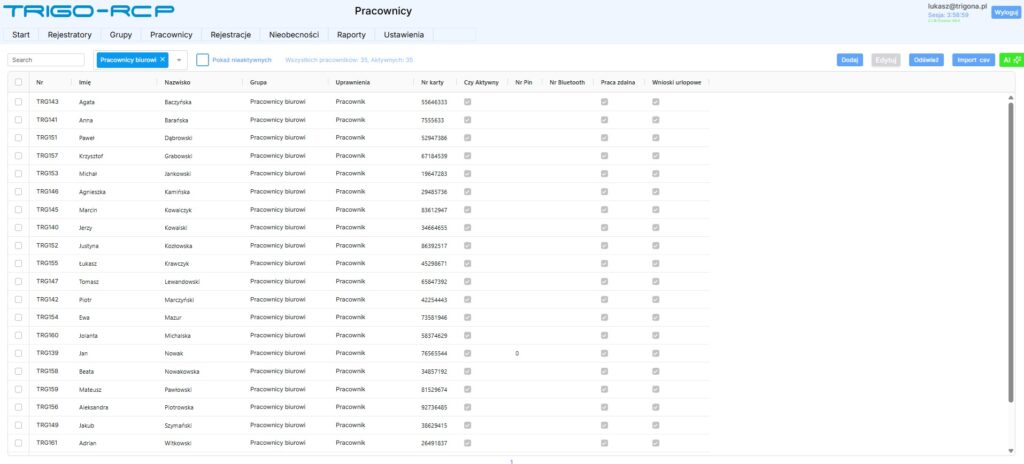Open the group filter dropdown arrow

[179, 60]
